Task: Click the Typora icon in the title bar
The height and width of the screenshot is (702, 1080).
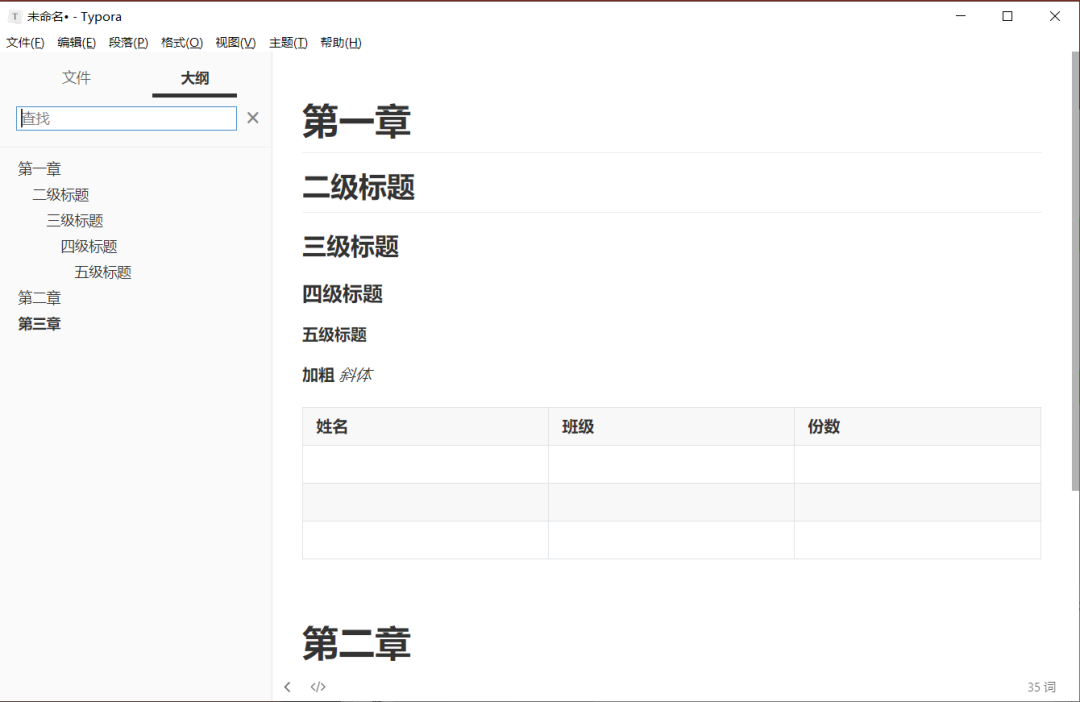Action: (14, 15)
